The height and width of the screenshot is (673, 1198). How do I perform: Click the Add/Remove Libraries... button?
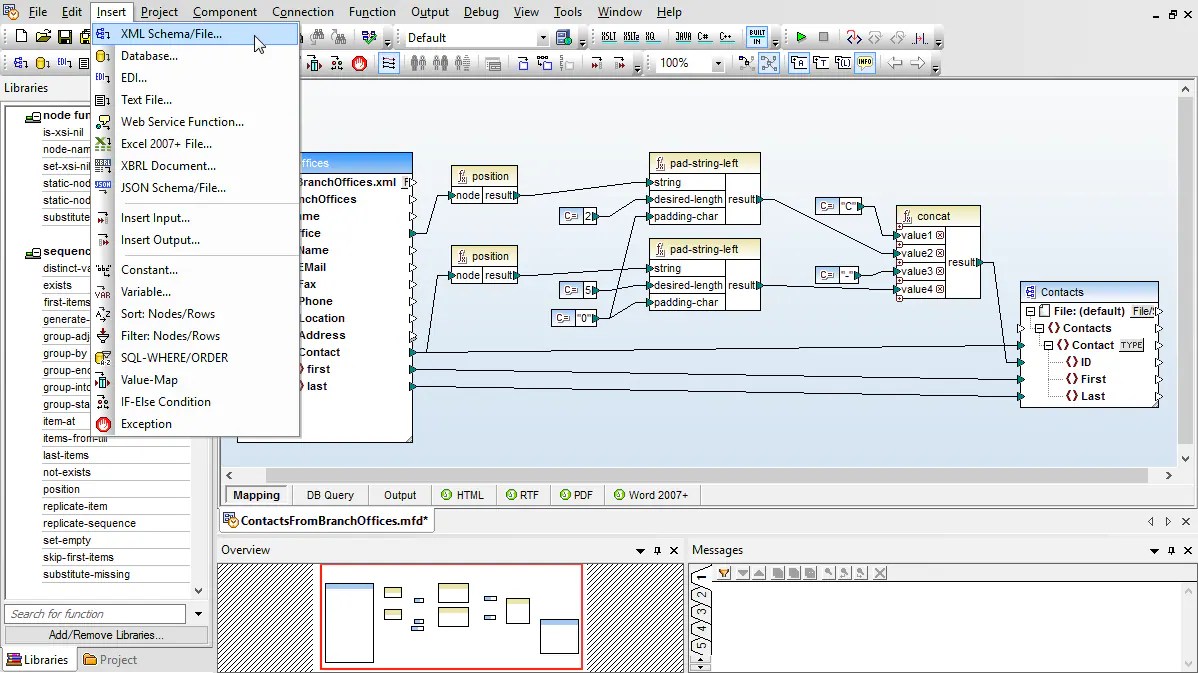click(106, 635)
